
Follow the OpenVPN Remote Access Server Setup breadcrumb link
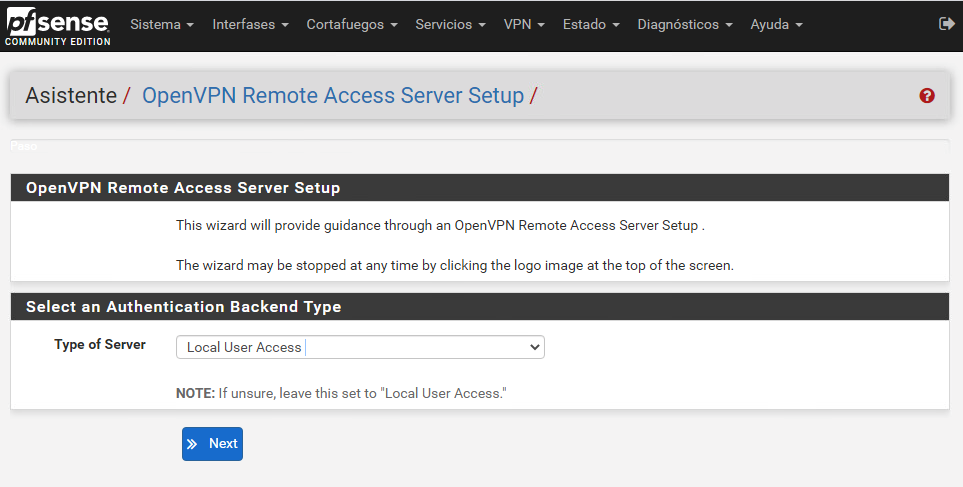[x=333, y=96]
